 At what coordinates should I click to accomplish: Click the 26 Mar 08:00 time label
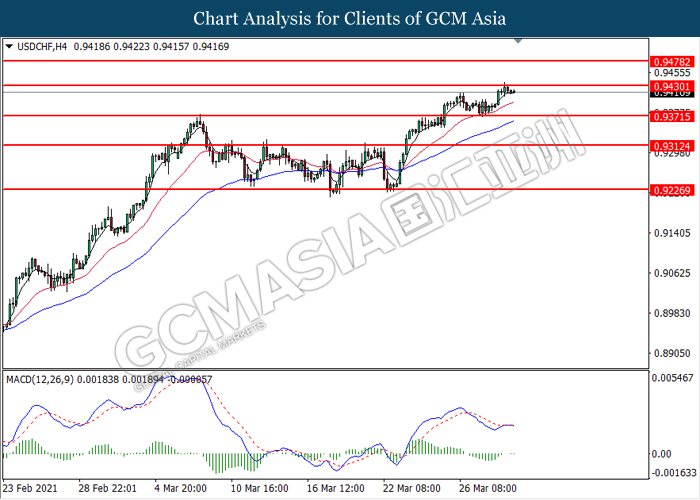[x=488, y=488]
